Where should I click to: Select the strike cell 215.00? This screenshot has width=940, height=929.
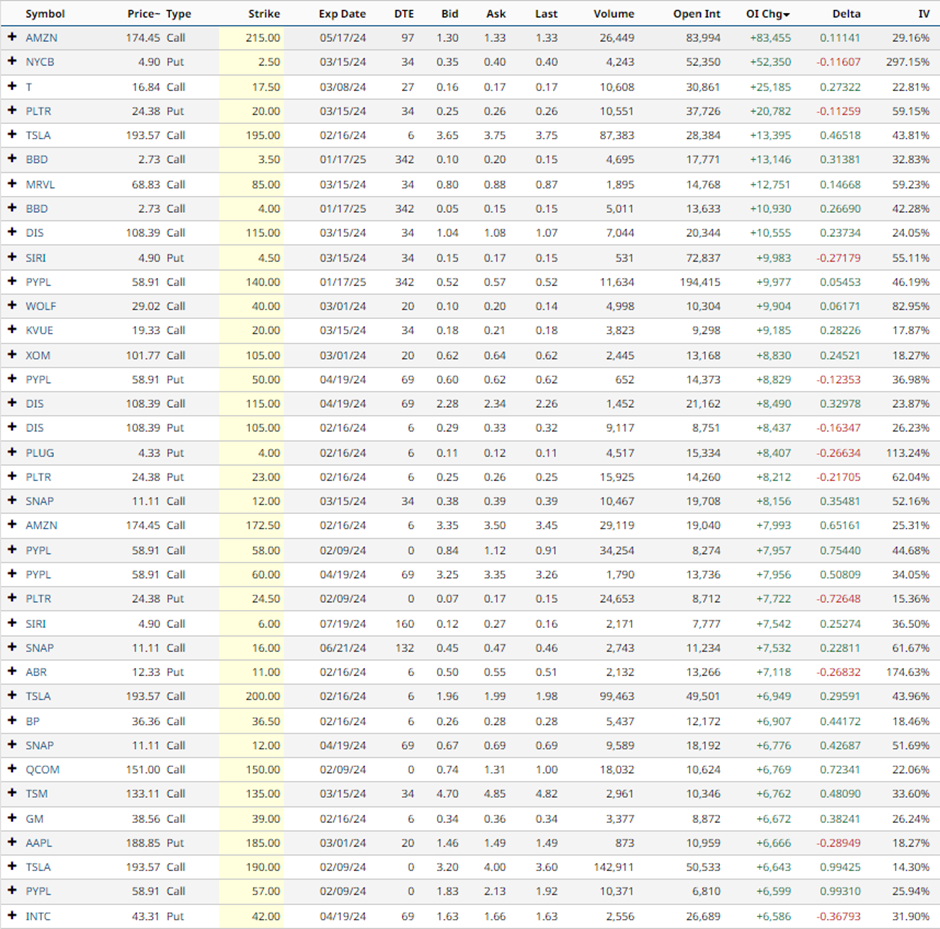(x=263, y=38)
